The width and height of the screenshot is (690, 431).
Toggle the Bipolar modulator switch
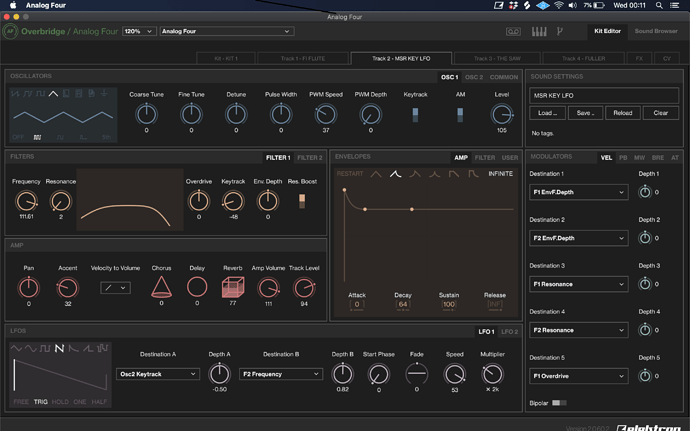pyautogui.click(x=559, y=403)
